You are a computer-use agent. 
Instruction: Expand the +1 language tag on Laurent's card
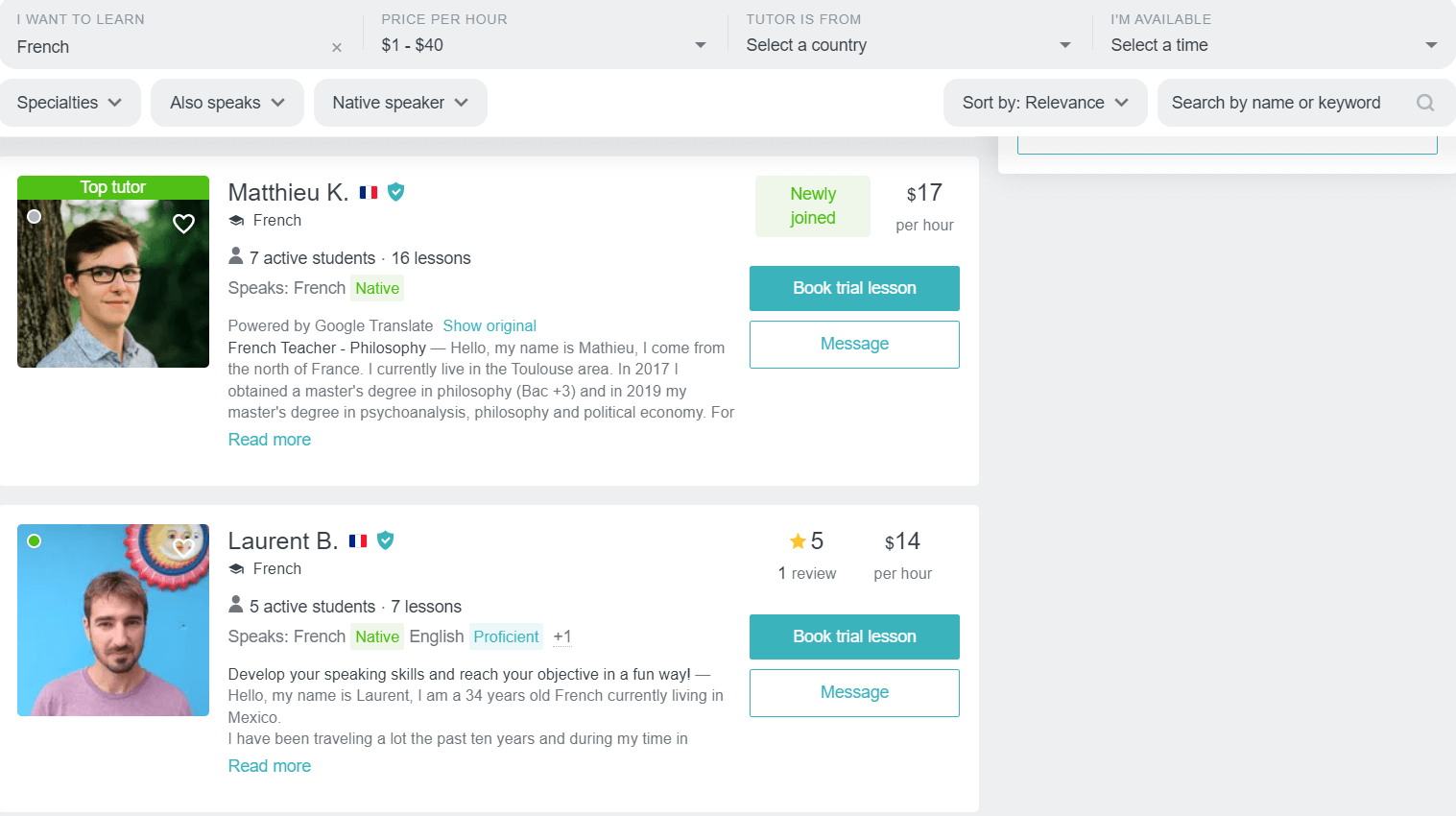561,636
